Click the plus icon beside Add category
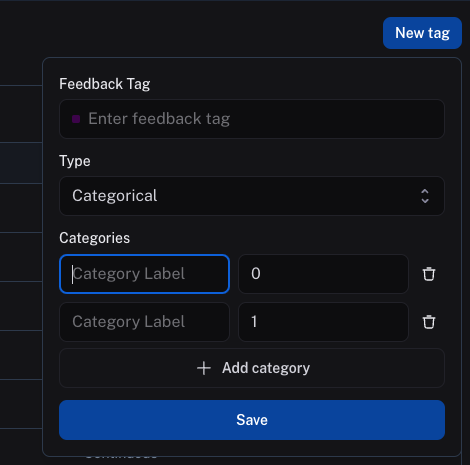The width and height of the screenshot is (470, 465). (204, 368)
